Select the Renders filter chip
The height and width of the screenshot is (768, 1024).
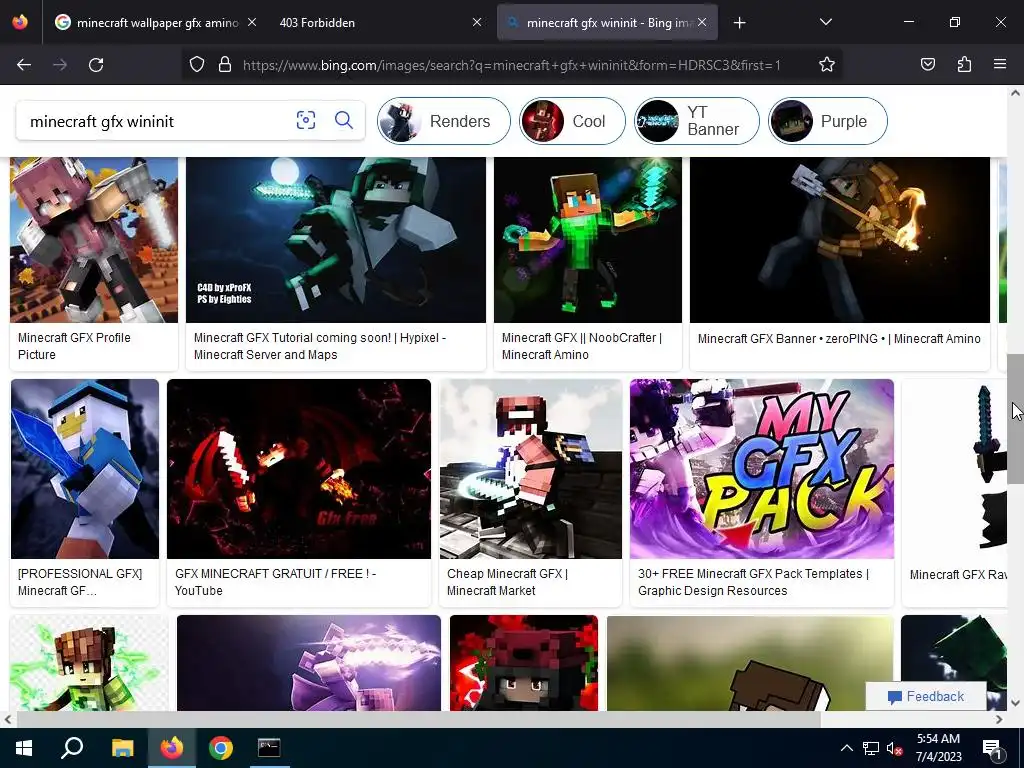coord(443,121)
